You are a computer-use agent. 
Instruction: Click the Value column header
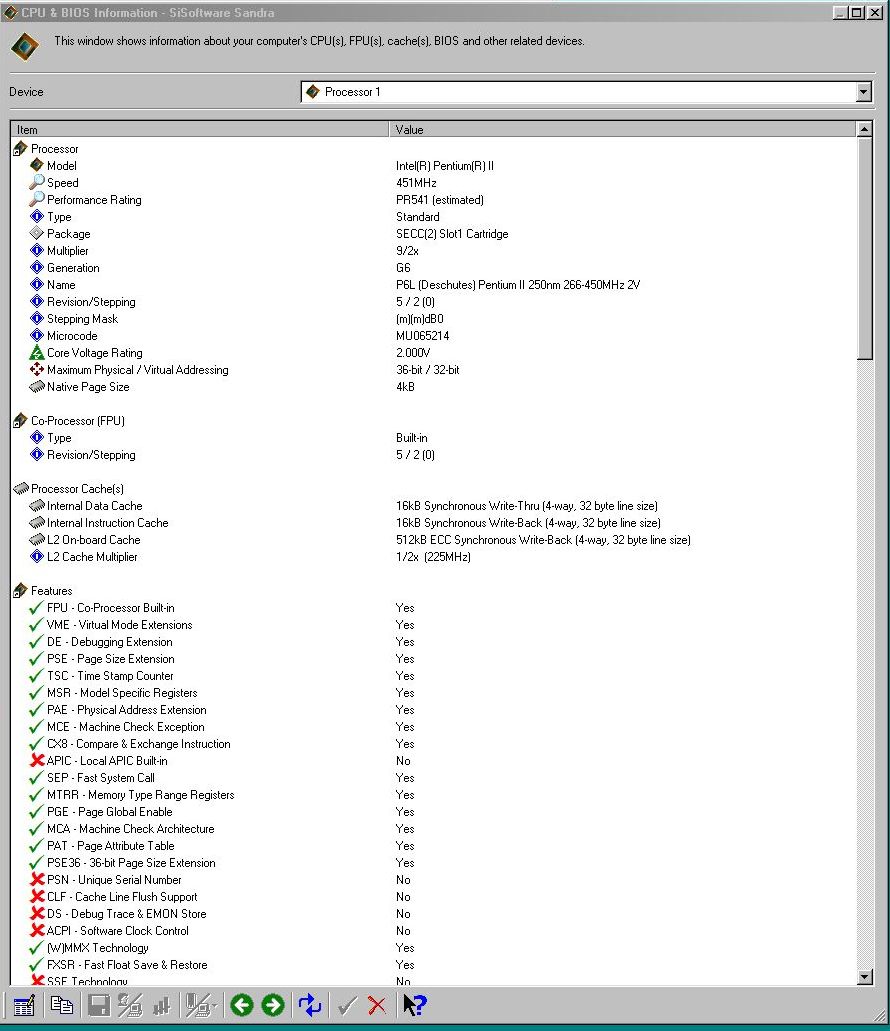pos(623,130)
